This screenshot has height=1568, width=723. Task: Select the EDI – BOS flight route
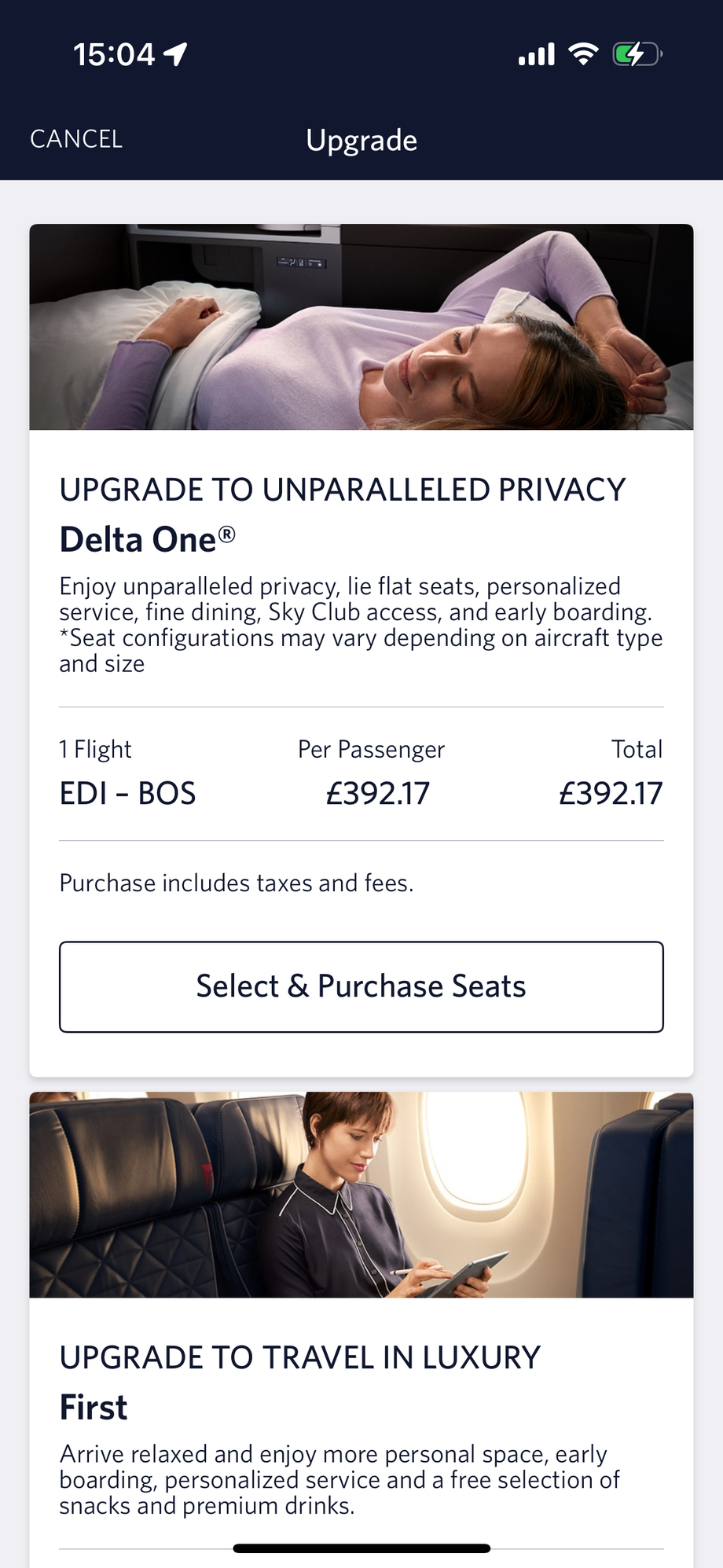coord(127,793)
